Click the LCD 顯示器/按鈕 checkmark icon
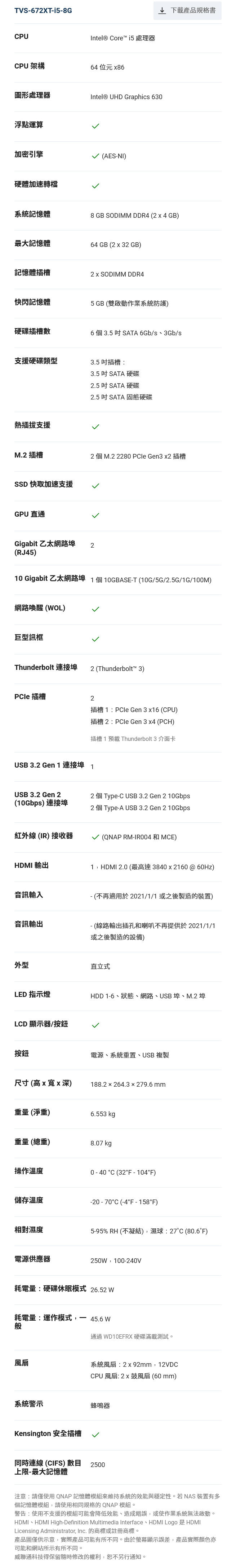This screenshot has width=236, height=1568. pos(95,1025)
